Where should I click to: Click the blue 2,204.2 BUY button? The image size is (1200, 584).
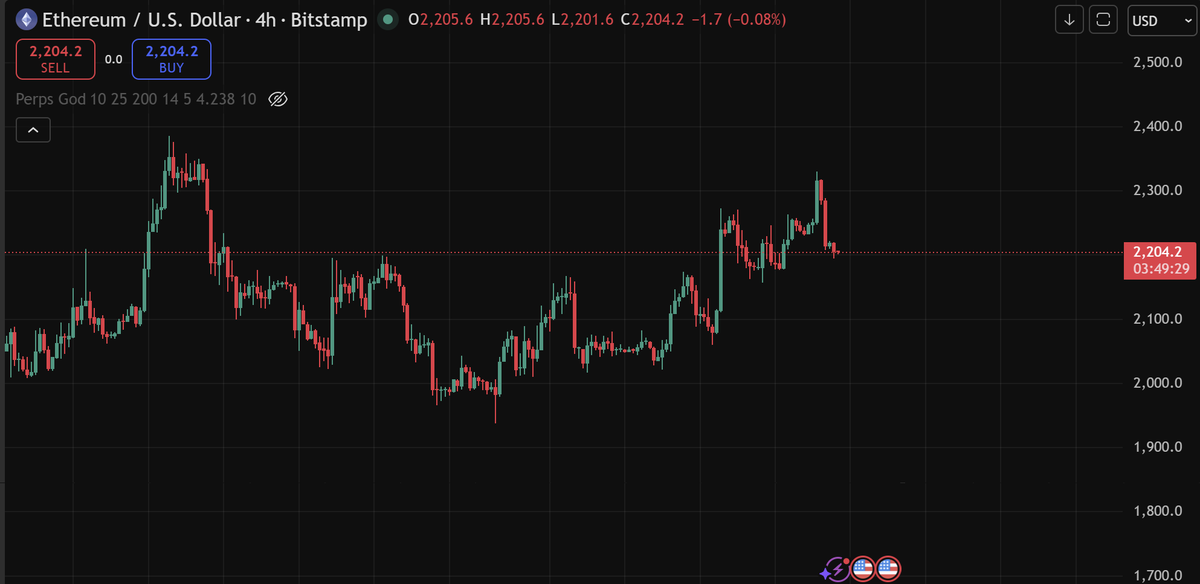tap(171, 59)
